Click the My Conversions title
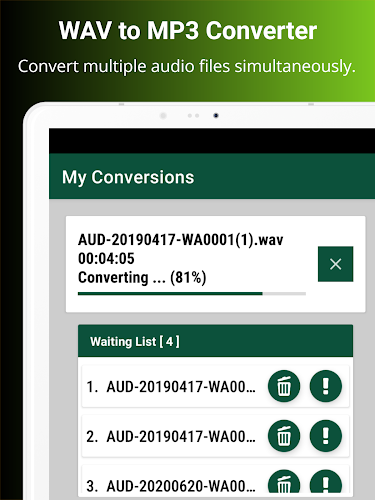This screenshot has height=500, width=375. (128, 177)
